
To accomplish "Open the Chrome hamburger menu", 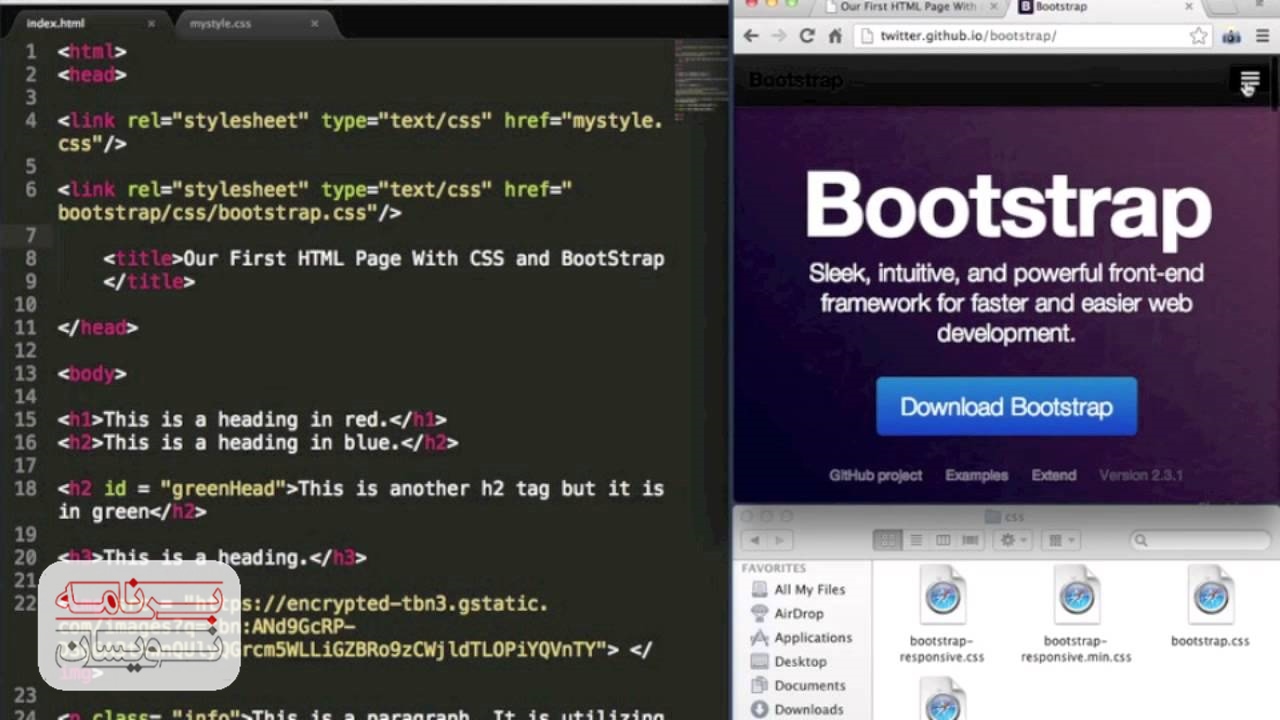I will coord(1263,36).
